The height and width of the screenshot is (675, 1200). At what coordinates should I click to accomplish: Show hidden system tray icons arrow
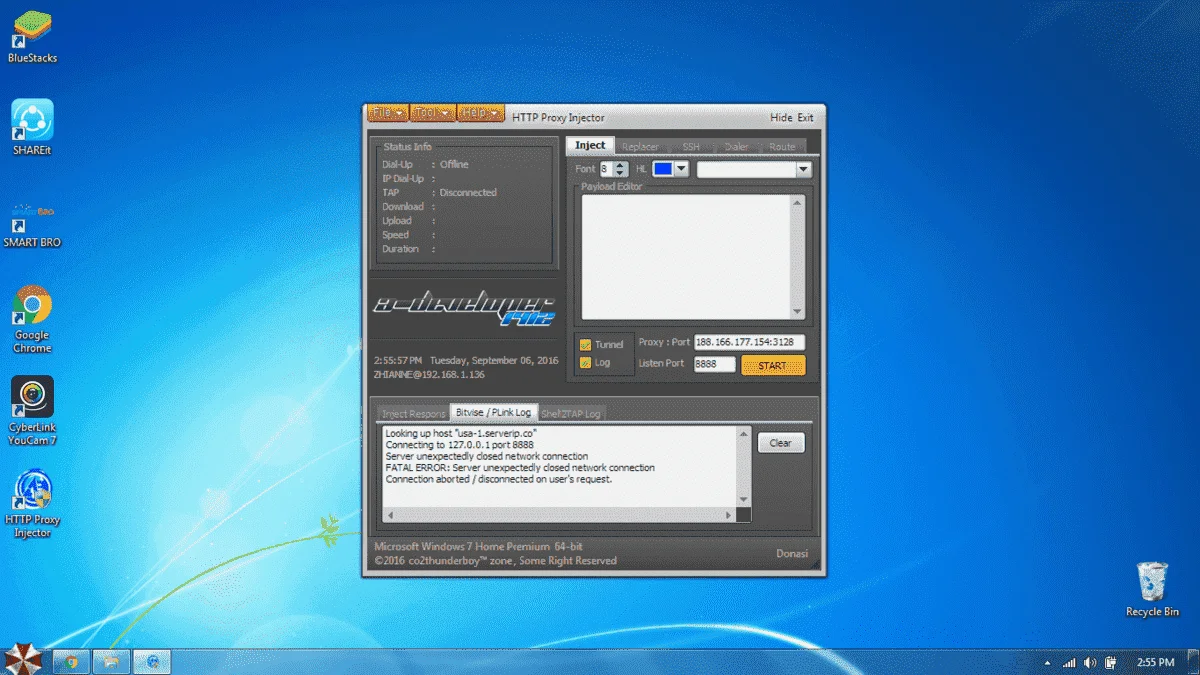[1047, 662]
